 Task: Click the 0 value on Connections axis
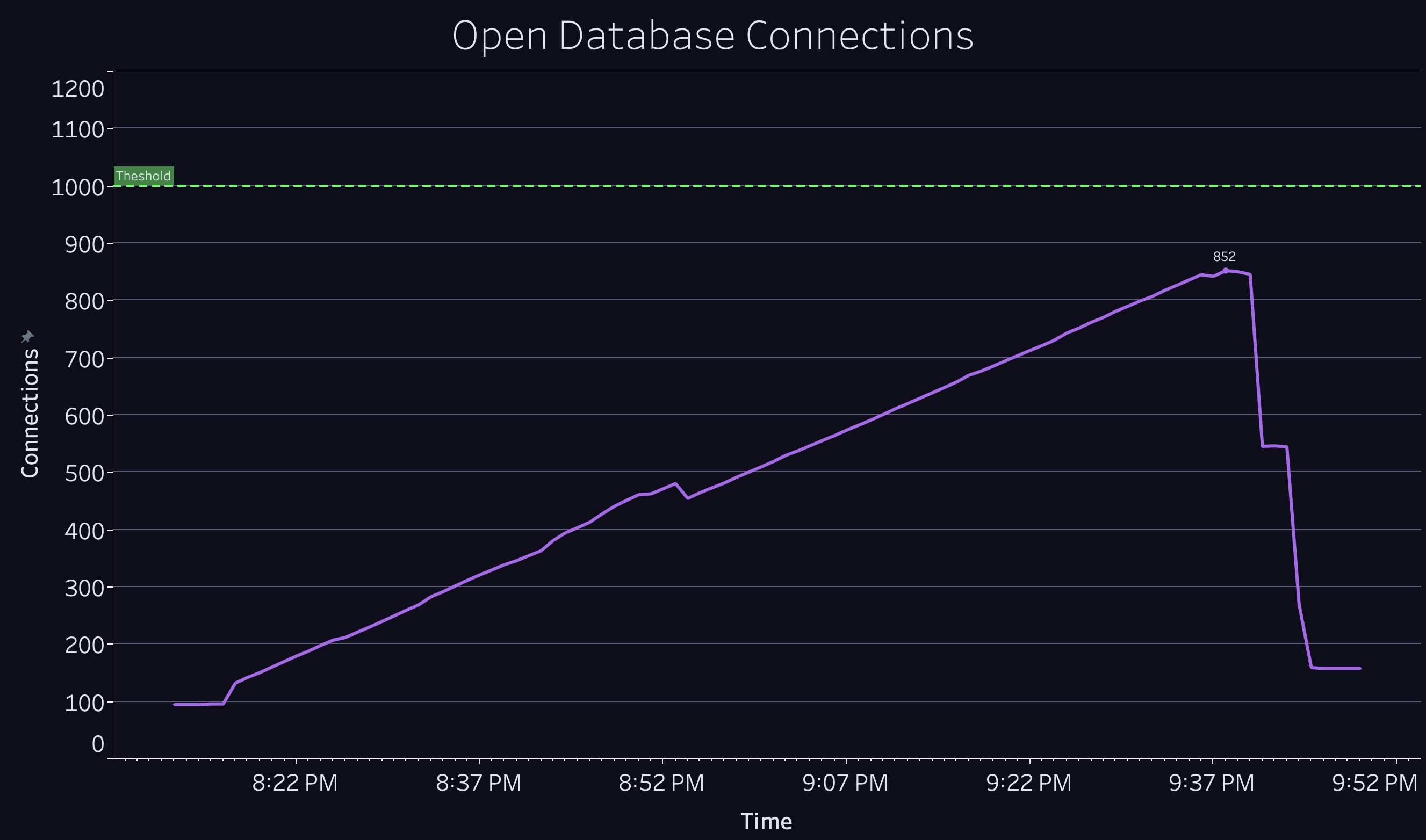(98, 744)
